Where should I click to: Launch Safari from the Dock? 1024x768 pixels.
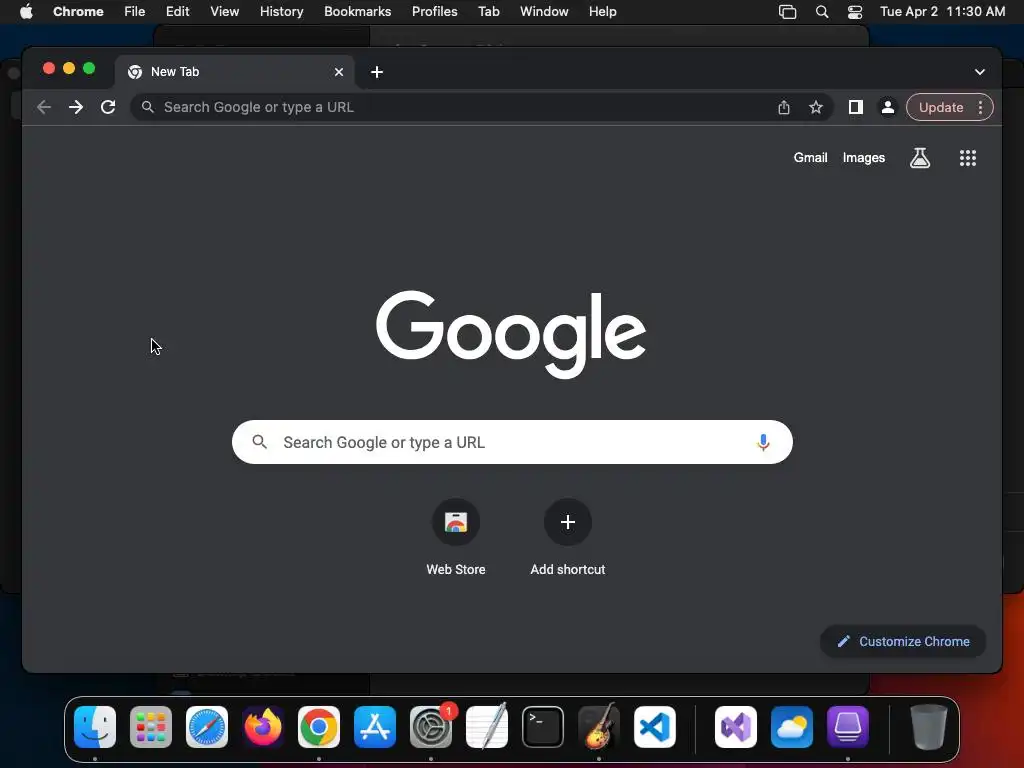click(x=207, y=727)
